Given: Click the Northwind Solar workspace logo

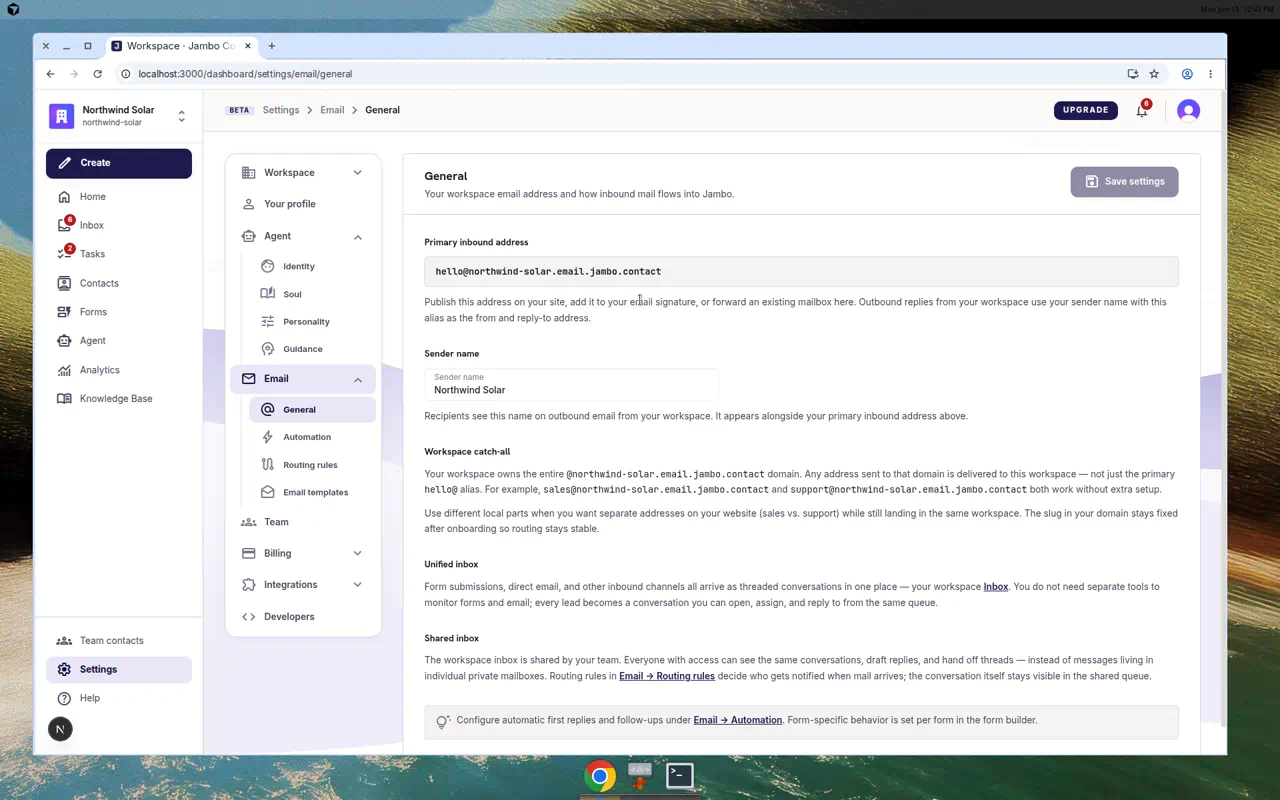Looking at the screenshot, I should coord(62,116).
